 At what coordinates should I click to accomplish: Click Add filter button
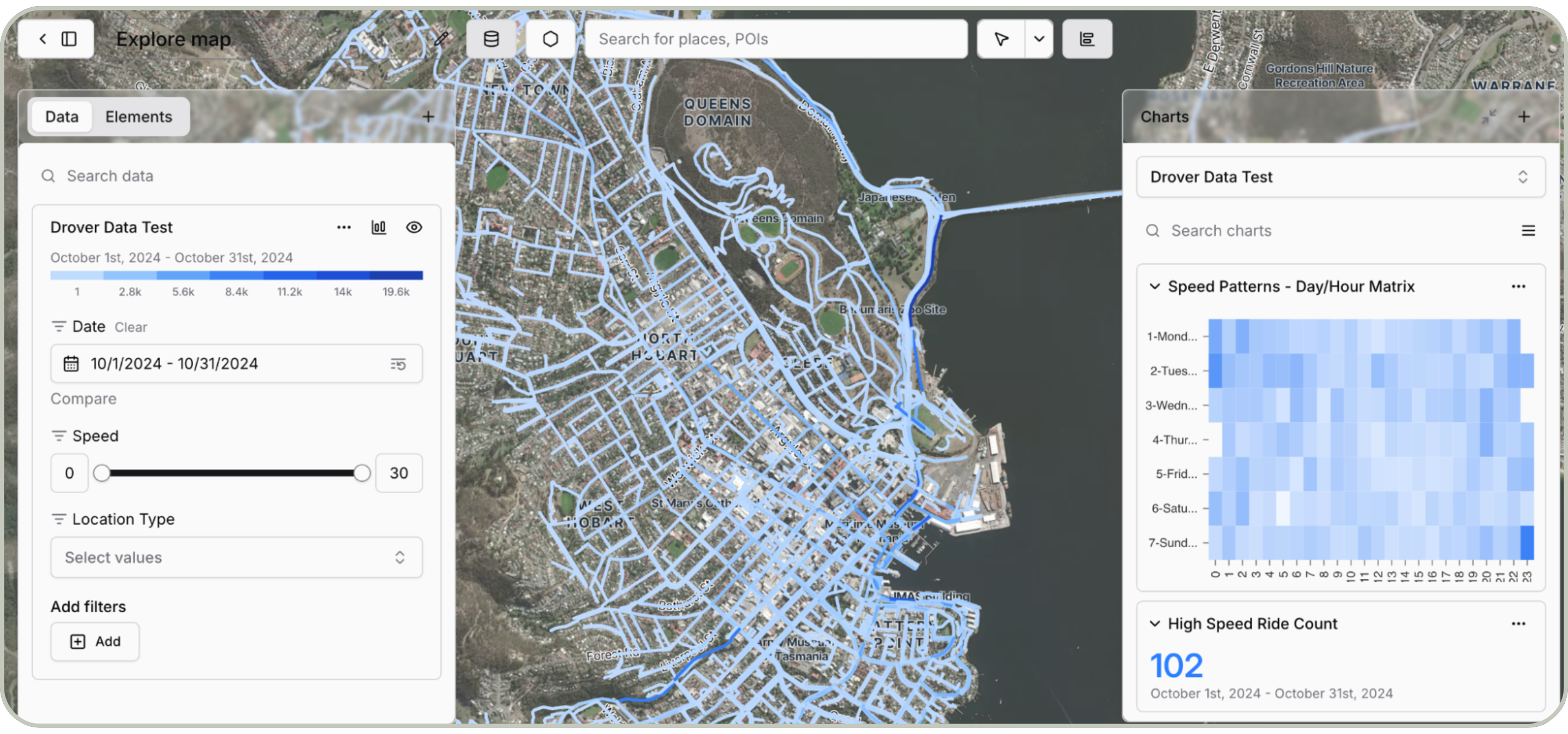point(95,642)
